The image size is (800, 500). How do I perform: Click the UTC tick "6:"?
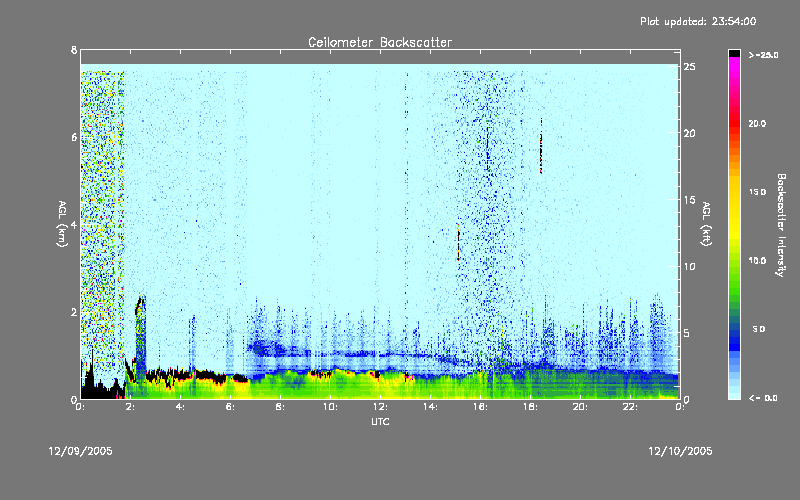(x=230, y=407)
